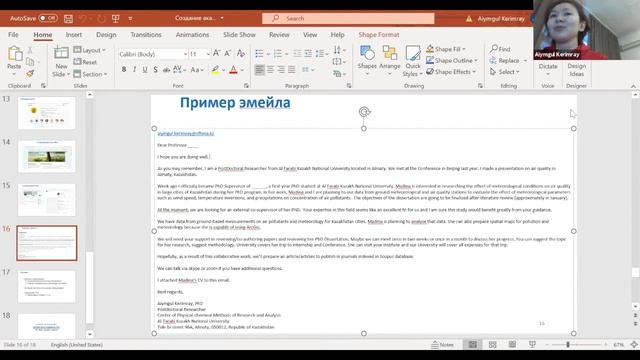Click the Fit slide to window icon
The image size is (640, 360).
[633, 344]
